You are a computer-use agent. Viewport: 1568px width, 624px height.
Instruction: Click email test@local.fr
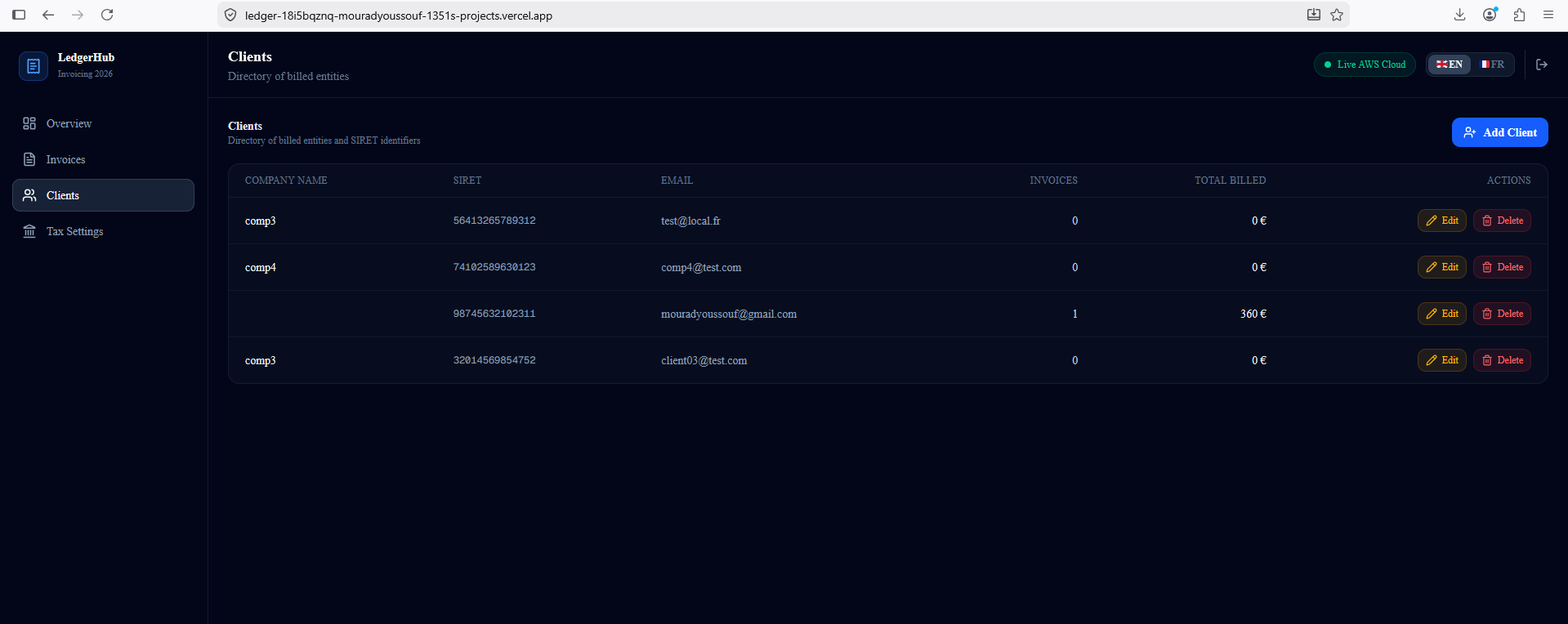pos(690,221)
